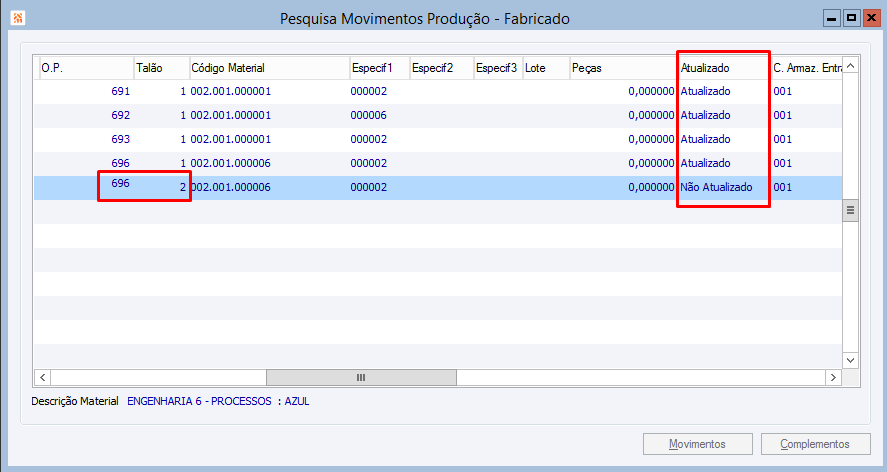The width and height of the screenshot is (887, 472).
Task: Click the Peças column header
Action: [x=623, y=68]
